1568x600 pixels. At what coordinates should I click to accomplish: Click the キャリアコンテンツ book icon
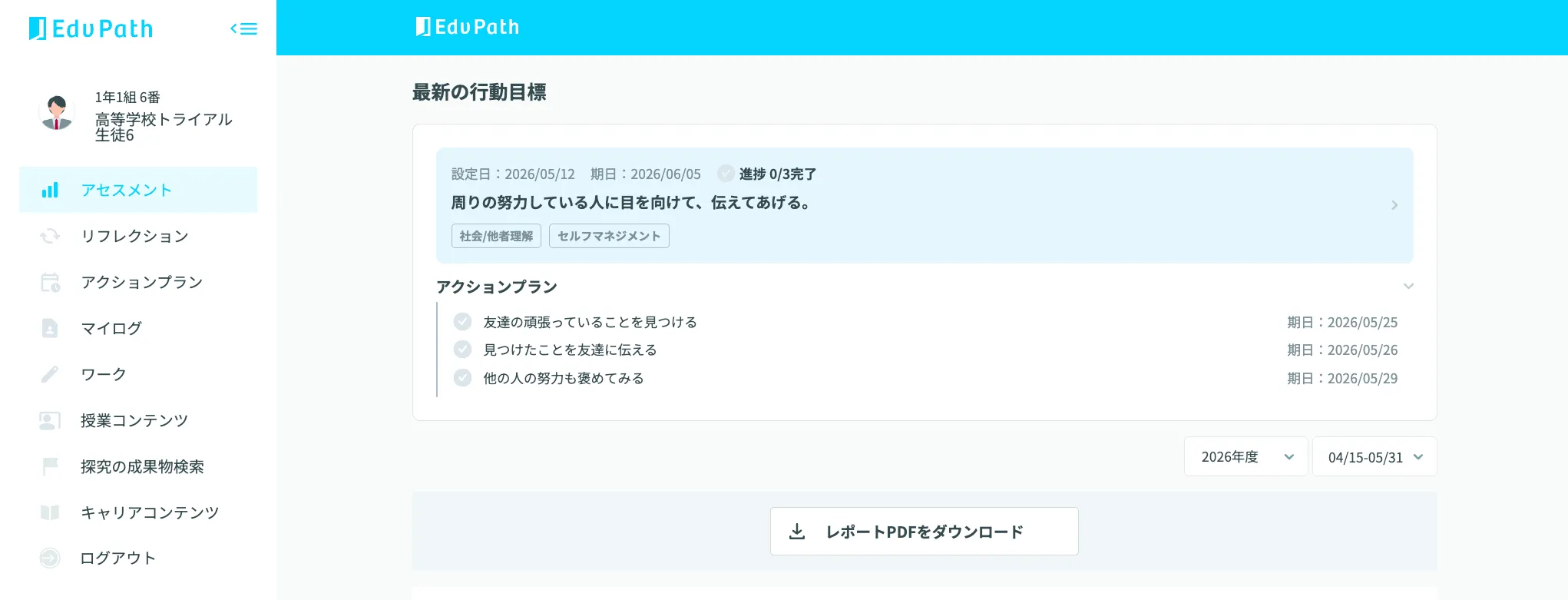point(50,512)
